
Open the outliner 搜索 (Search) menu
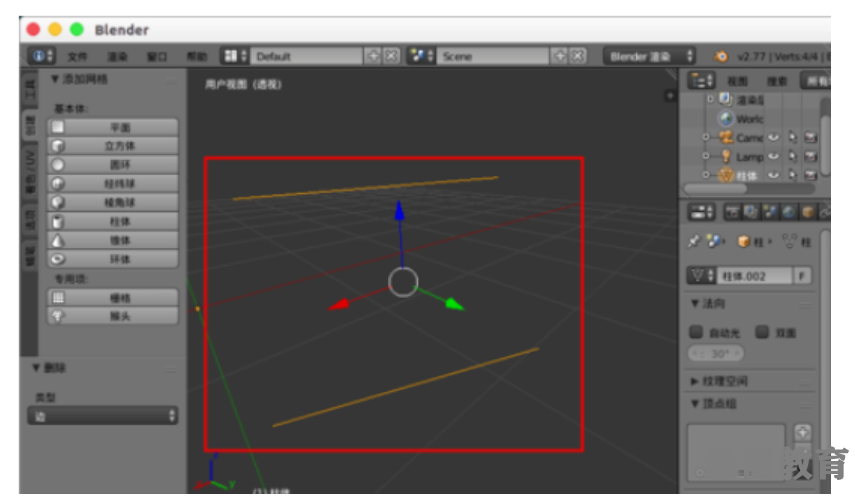[776, 81]
